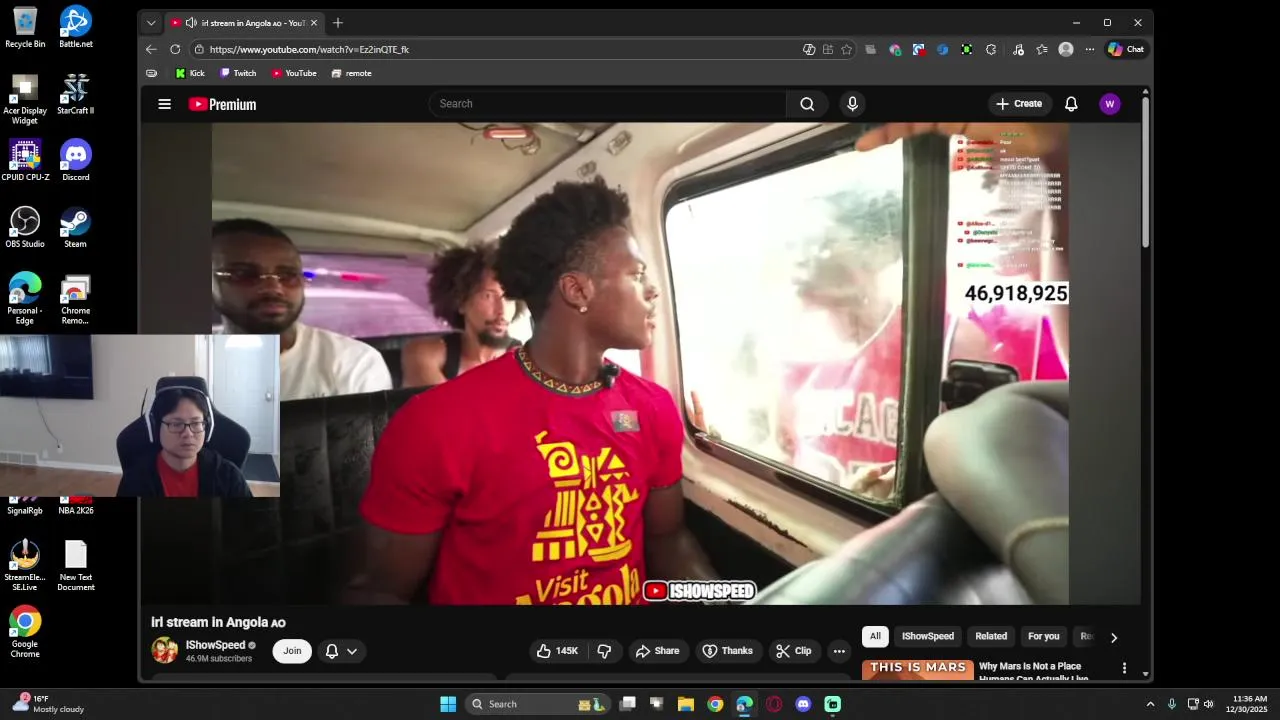Open Twitch bookmark in favorites bar
Image resolution: width=1280 pixels, height=720 pixels.
click(238, 73)
